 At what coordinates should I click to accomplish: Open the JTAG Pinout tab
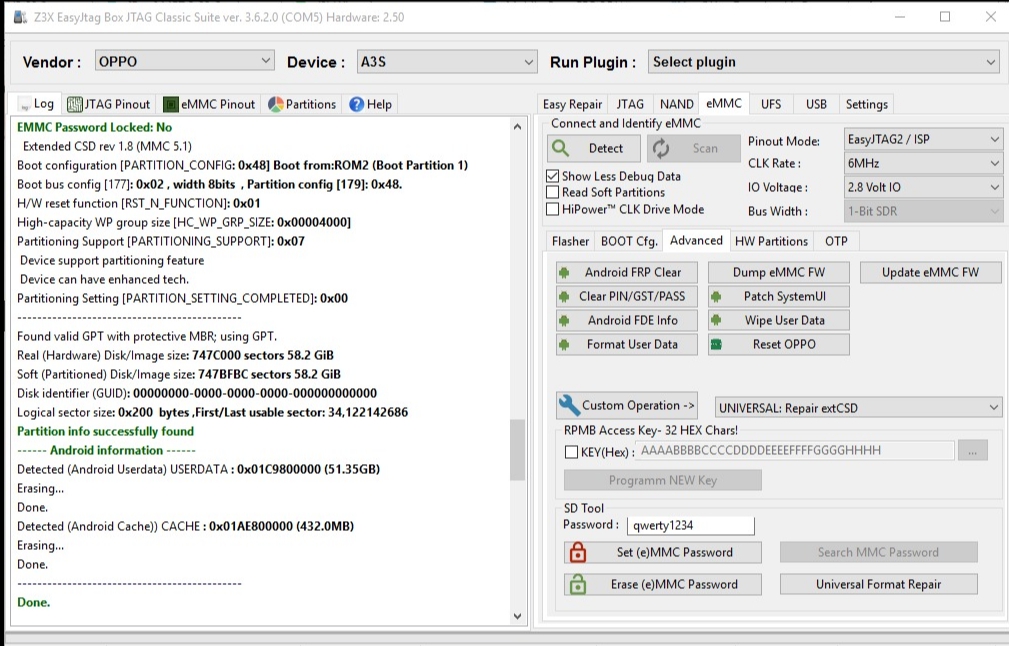pos(109,104)
